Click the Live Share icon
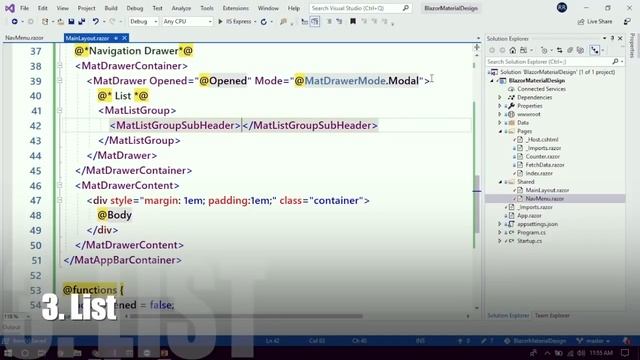The image size is (640, 360). [581, 22]
